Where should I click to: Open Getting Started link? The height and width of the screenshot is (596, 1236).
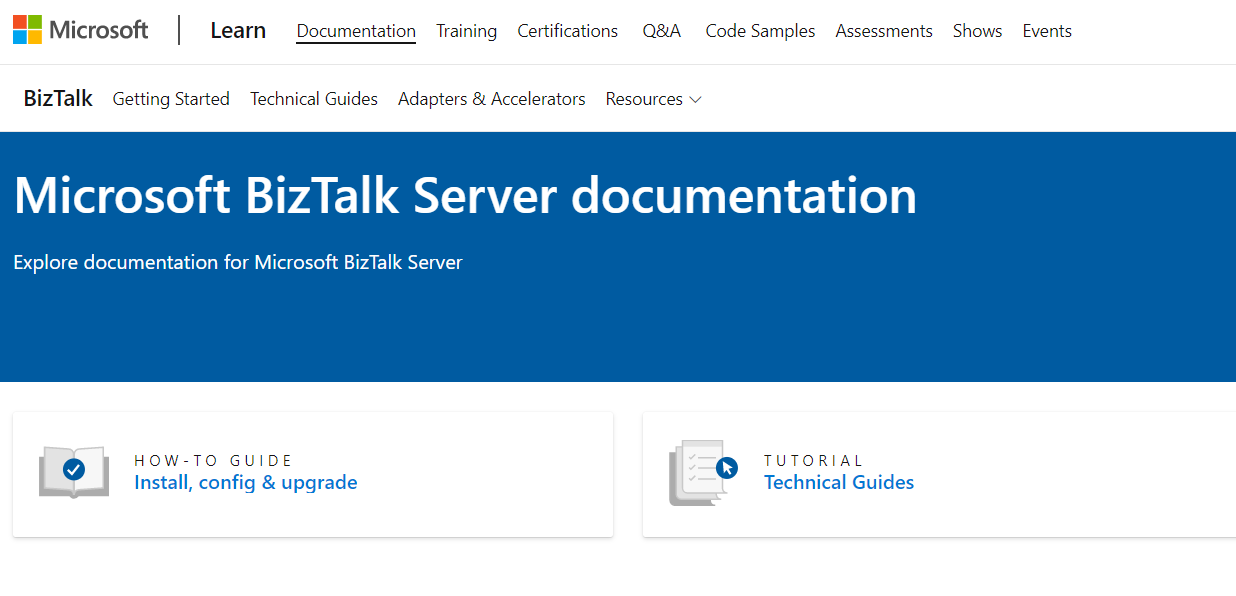(171, 99)
